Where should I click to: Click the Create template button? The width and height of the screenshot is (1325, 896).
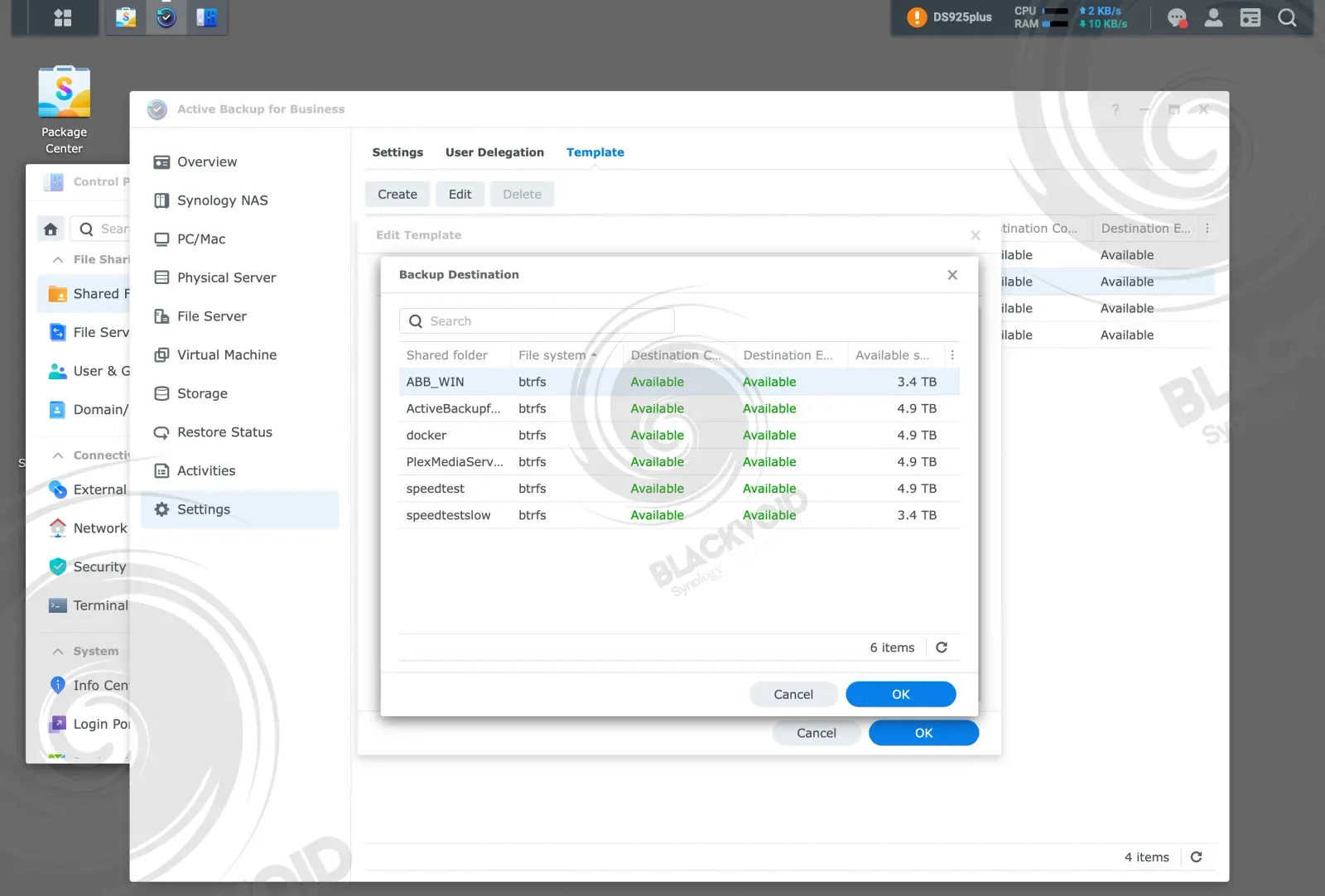click(x=397, y=195)
